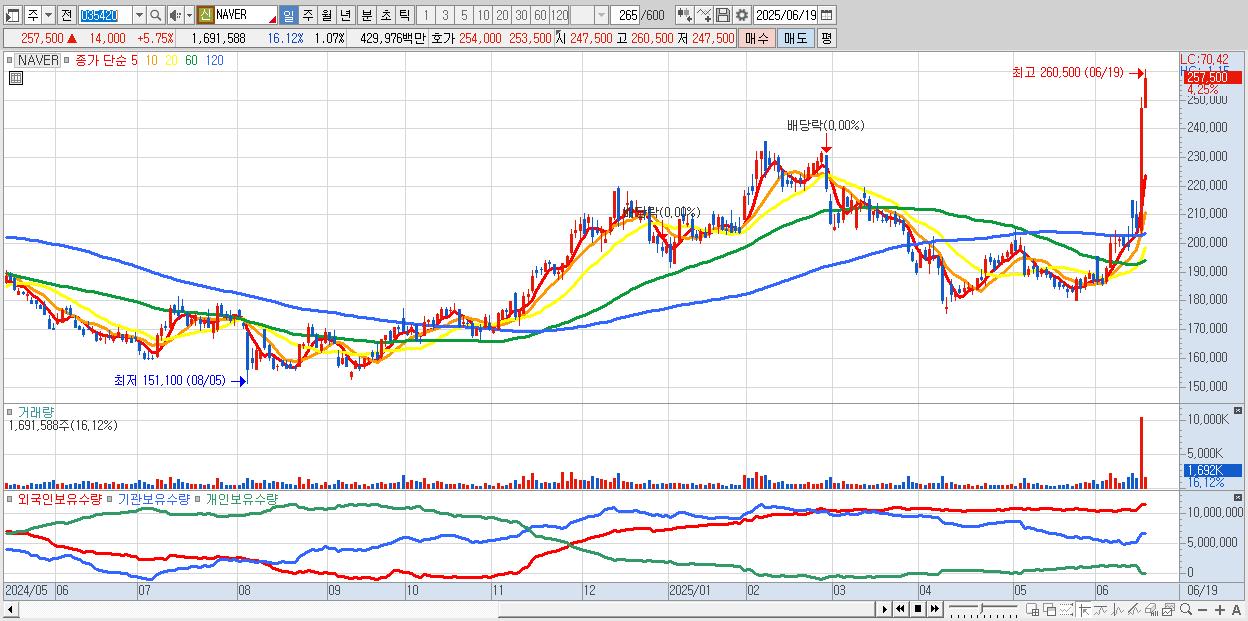Click the blue 매도 sell button
Viewport: 1248px width, 621px height.
[795, 38]
